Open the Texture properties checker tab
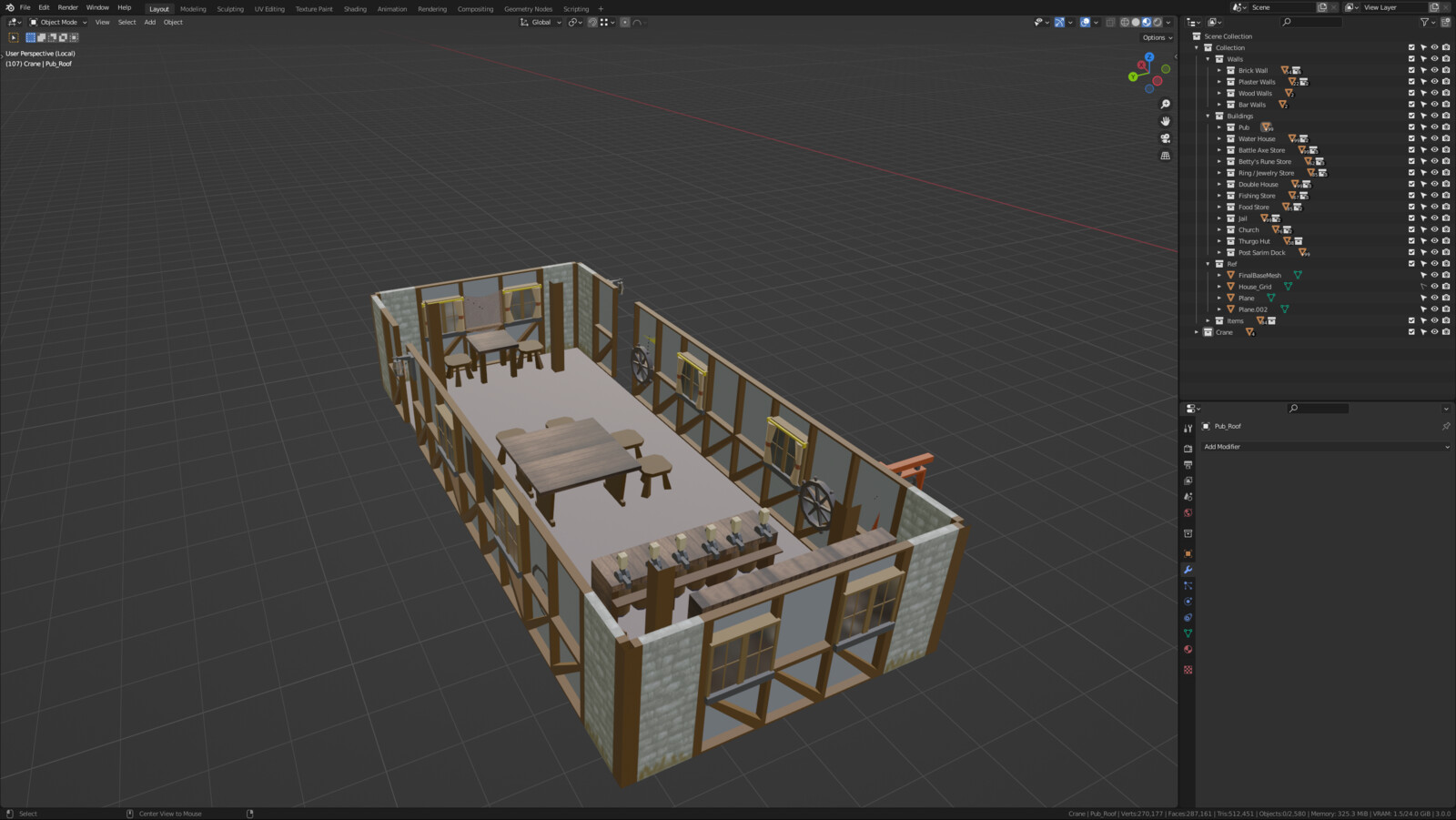The image size is (1456, 820). point(1188,670)
